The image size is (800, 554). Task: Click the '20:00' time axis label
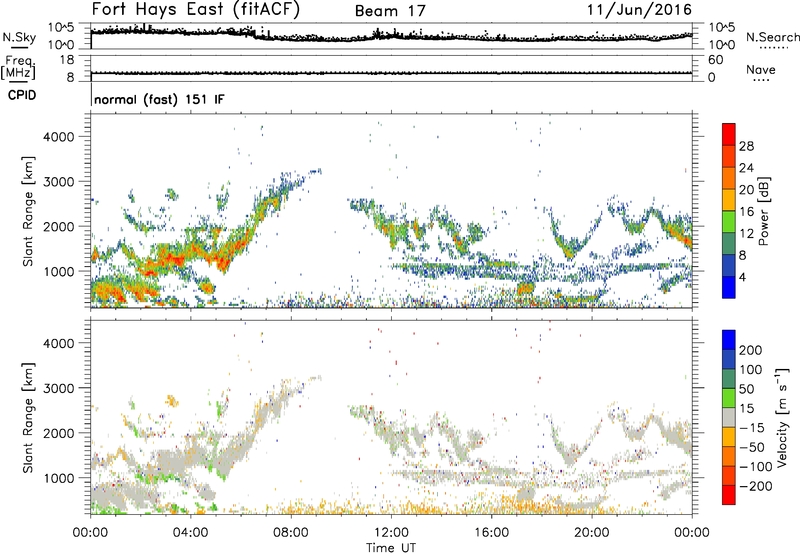pyautogui.click(x=592, y=533)
